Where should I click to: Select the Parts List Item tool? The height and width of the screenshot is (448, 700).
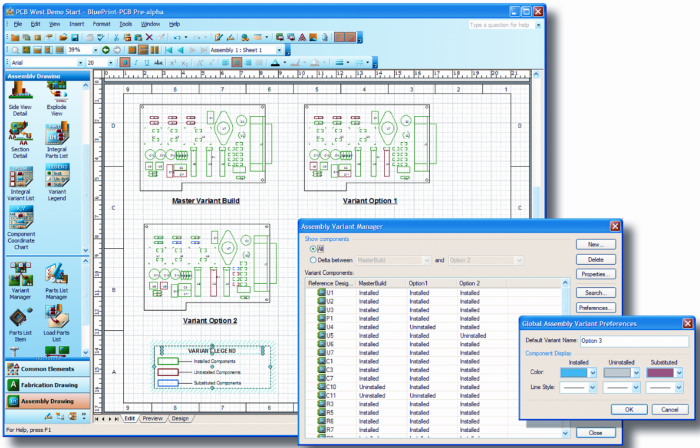[x=21, y=324]
